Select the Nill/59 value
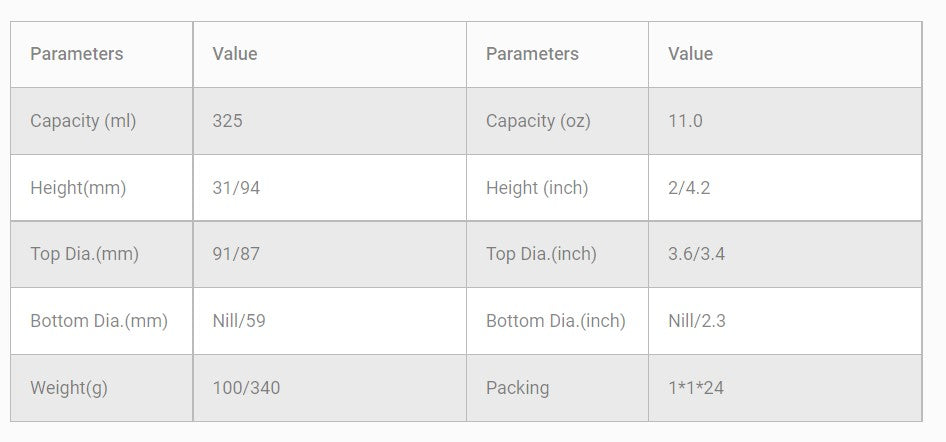Image resolution: width=946 pixels, height=442 pixels. pos(239,321)
